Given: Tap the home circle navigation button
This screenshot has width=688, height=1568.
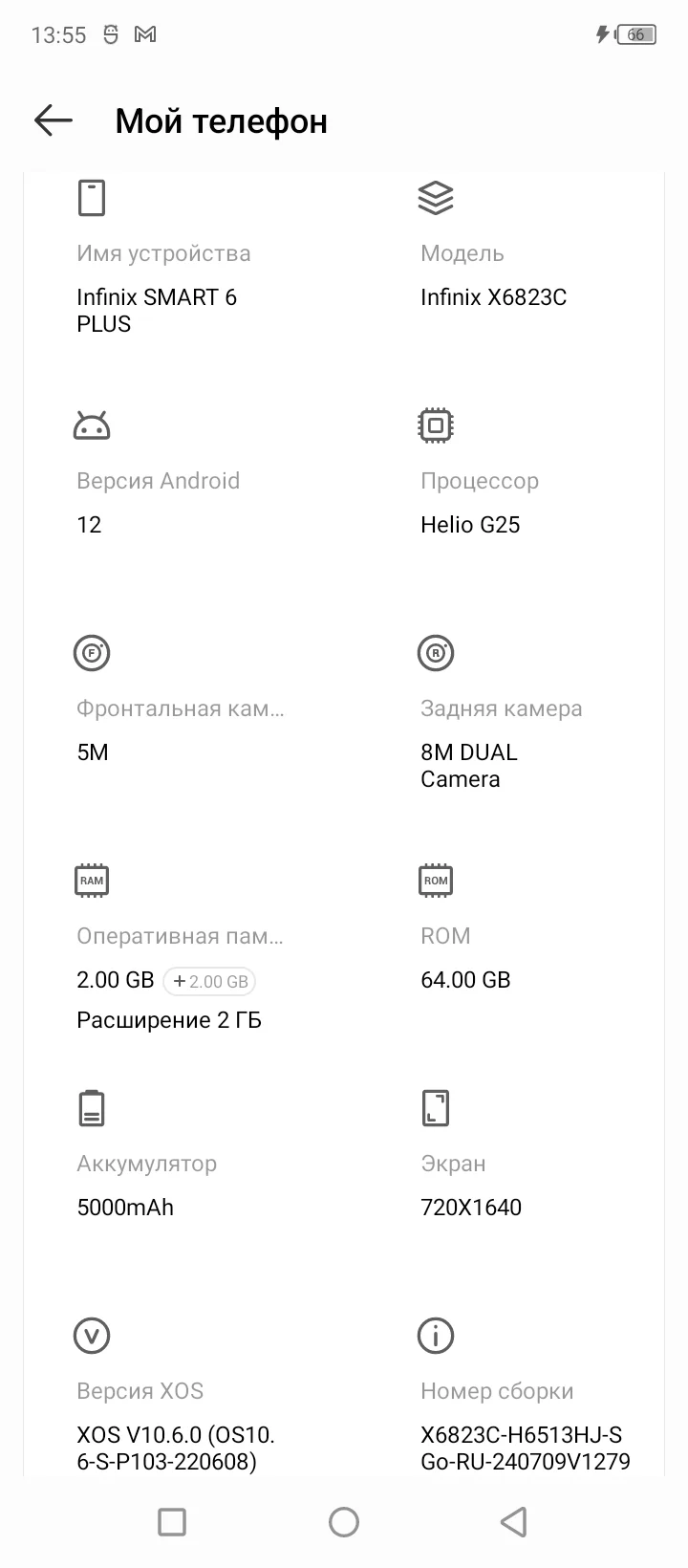Looking at the screenshot, I should (x=344, y=1521).
